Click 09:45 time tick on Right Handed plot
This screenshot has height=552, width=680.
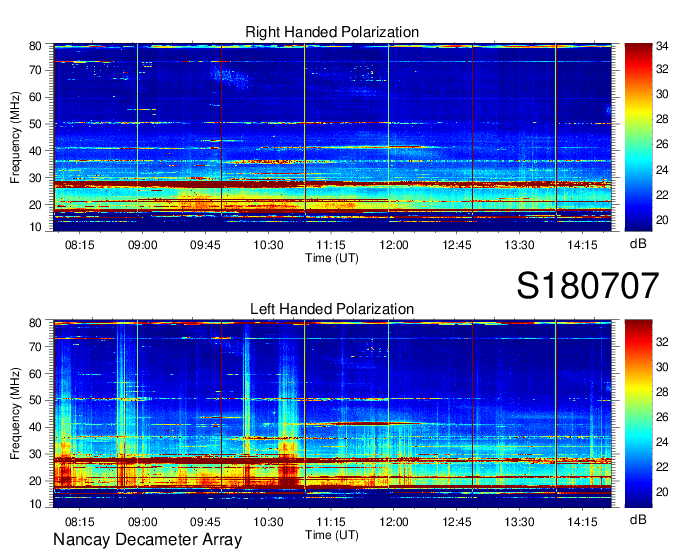205,245
